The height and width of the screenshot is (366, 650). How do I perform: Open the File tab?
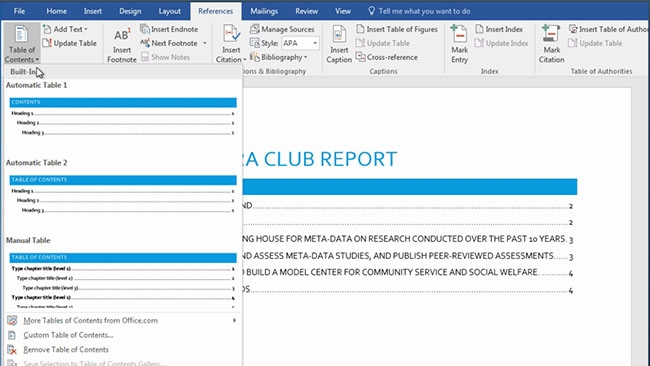click(x=19, y=11)
